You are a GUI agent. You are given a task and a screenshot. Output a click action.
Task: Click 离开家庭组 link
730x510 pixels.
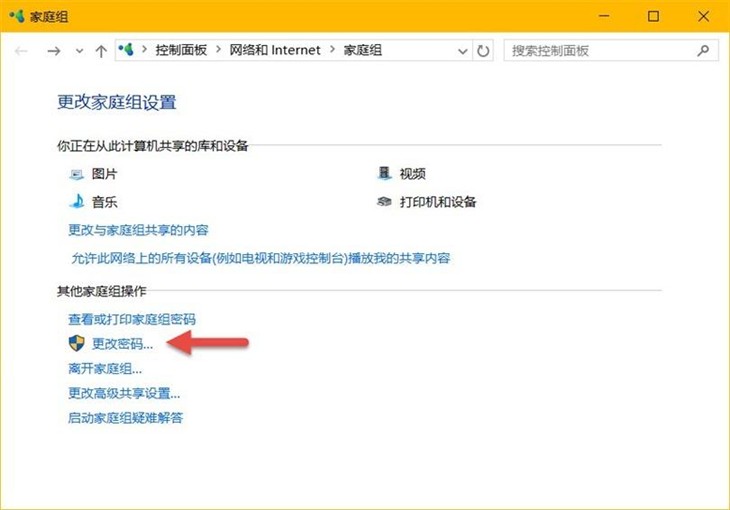[104, 369]
